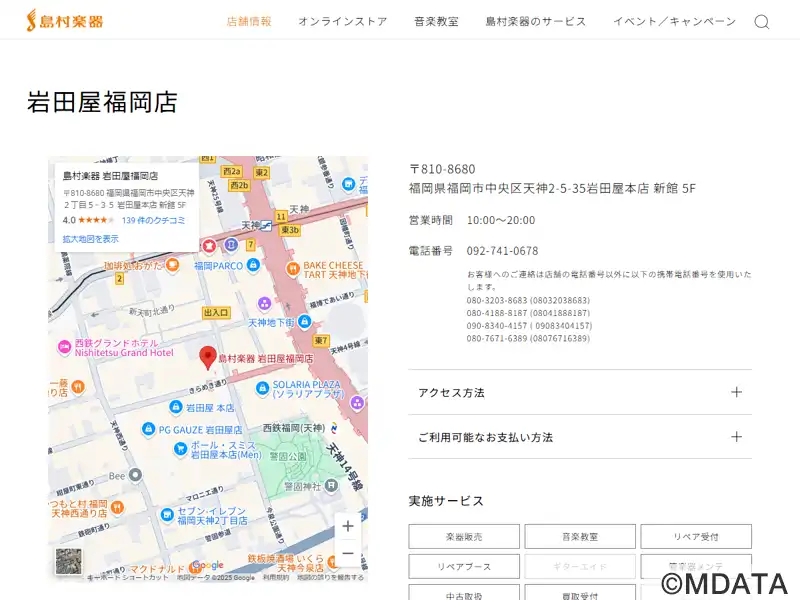This screenshot has width=800, height=600.
Task: Open the site search magnifier icon
Action: (762, 21)
